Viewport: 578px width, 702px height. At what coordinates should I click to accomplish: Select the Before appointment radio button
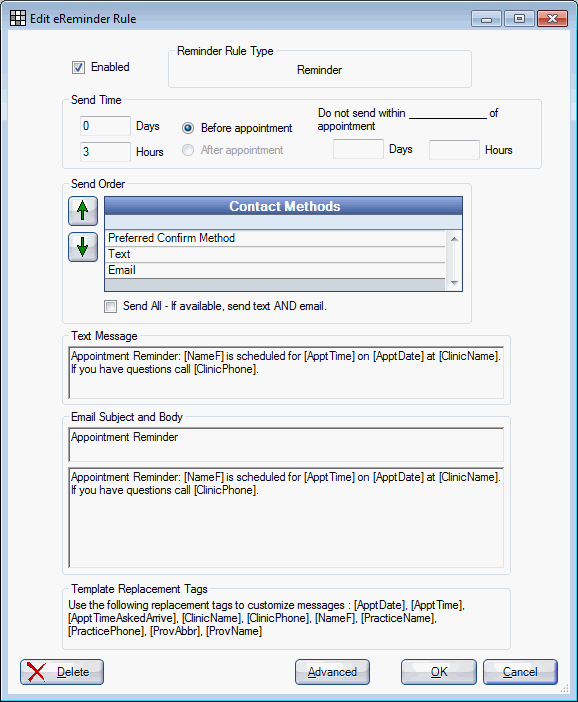click(x=188, y=128)
